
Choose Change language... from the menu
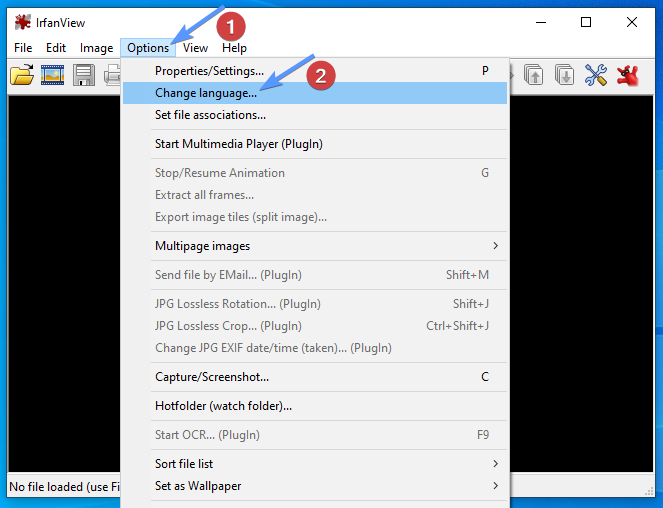pyautogui.click(x=315, y=93)
